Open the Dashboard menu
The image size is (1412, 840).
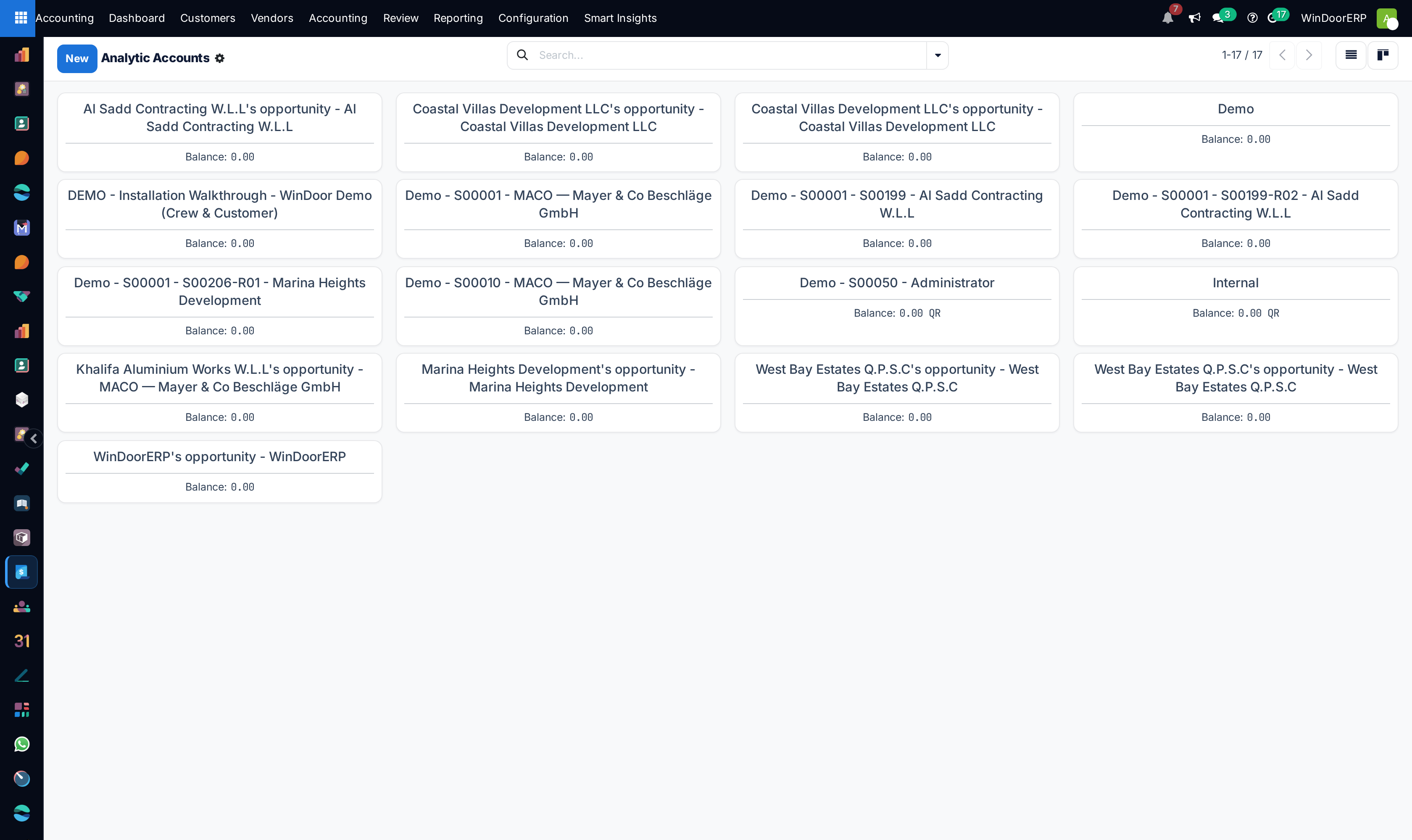coord(137,18)
